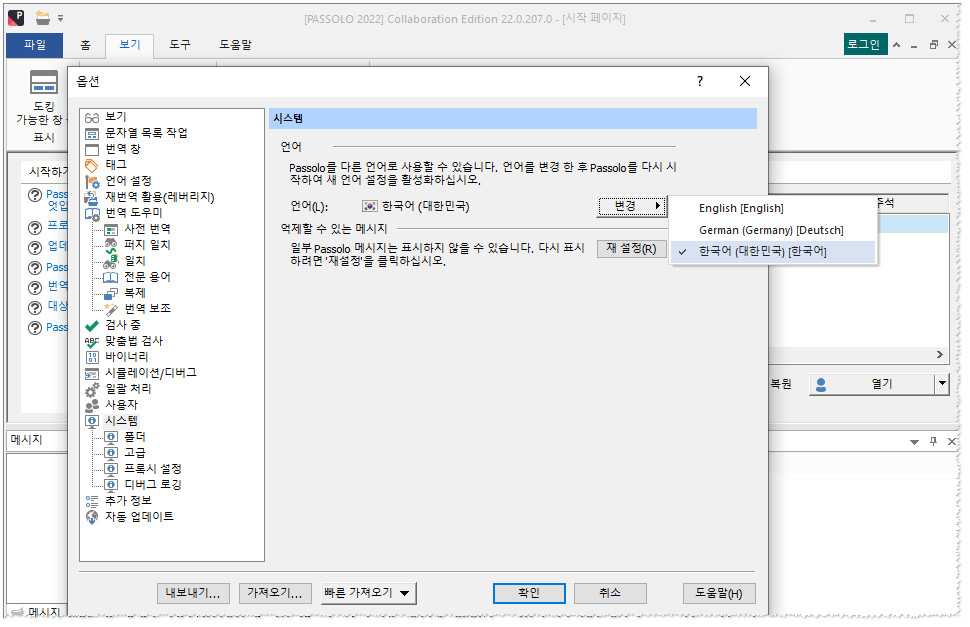Click the 바이너리 icon

[92, 358]
